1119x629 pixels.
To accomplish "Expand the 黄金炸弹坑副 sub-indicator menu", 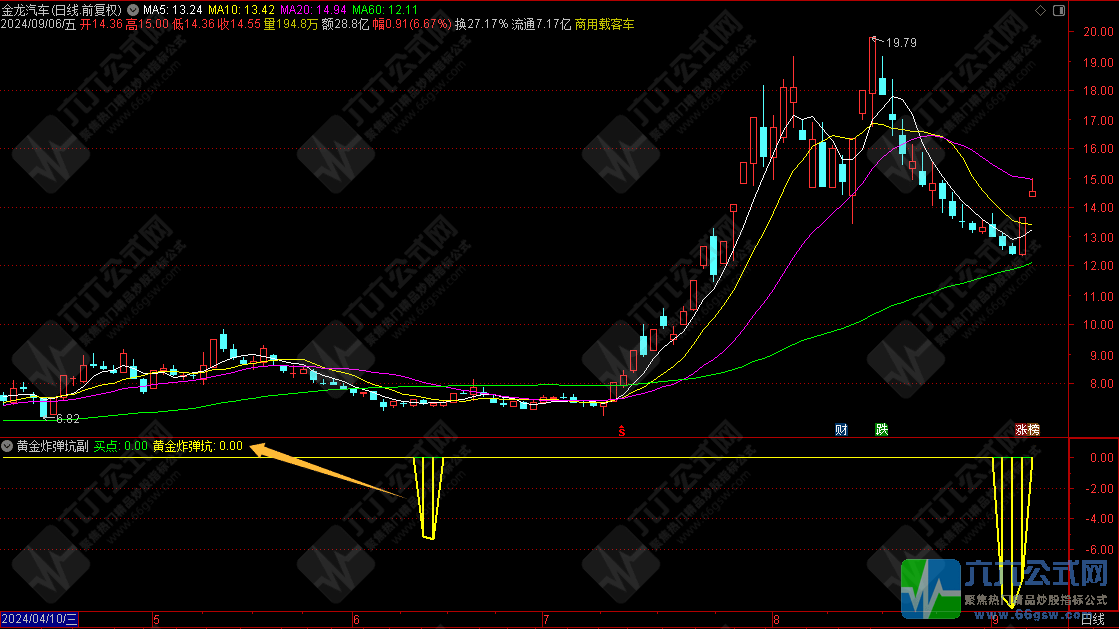I will click(x=8, y=447).
